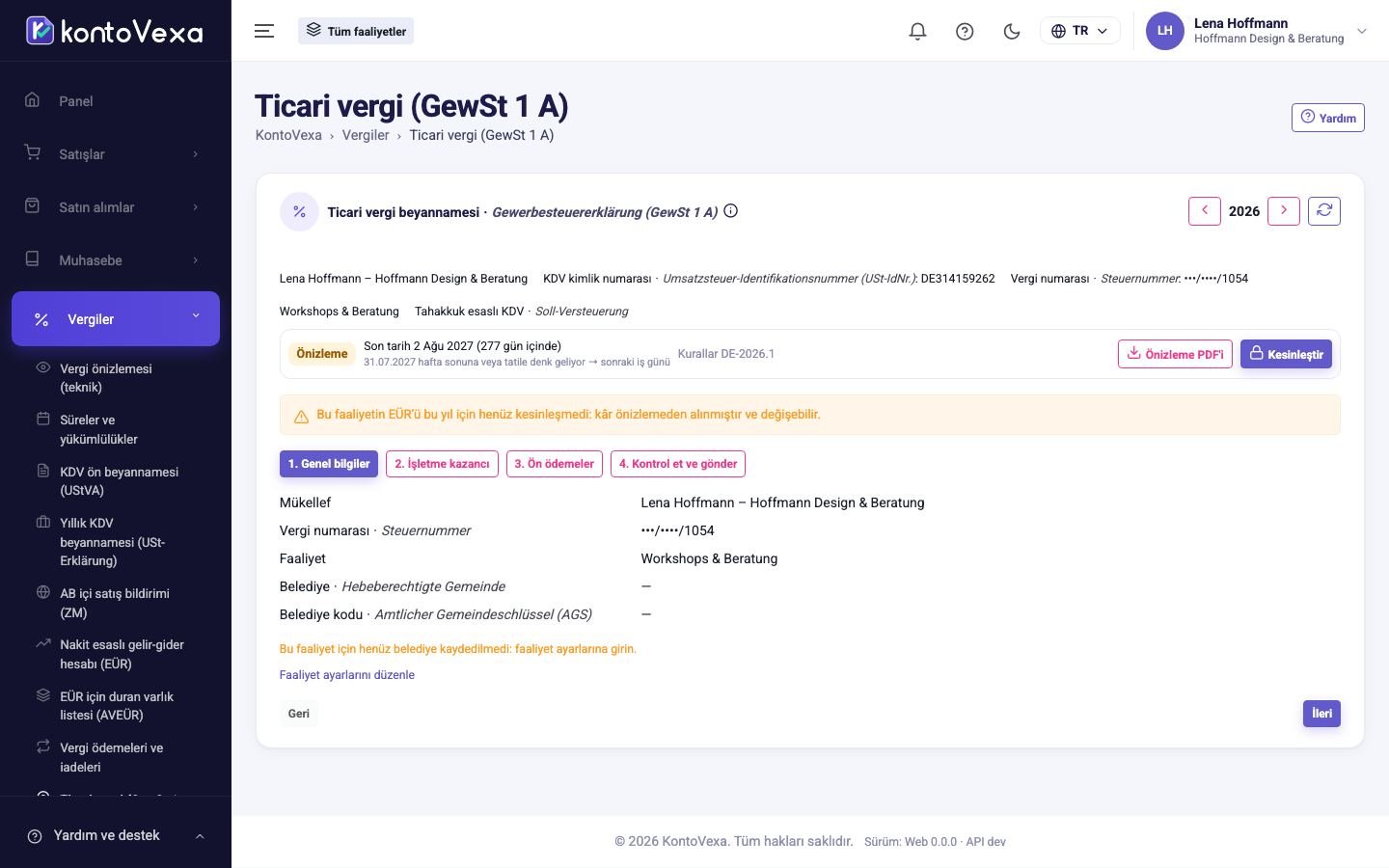Image resolution: width=1389 pixels, height=868 pixels.
Task: Collapse the Vergiler sidebar section
Action: point(116,318)
